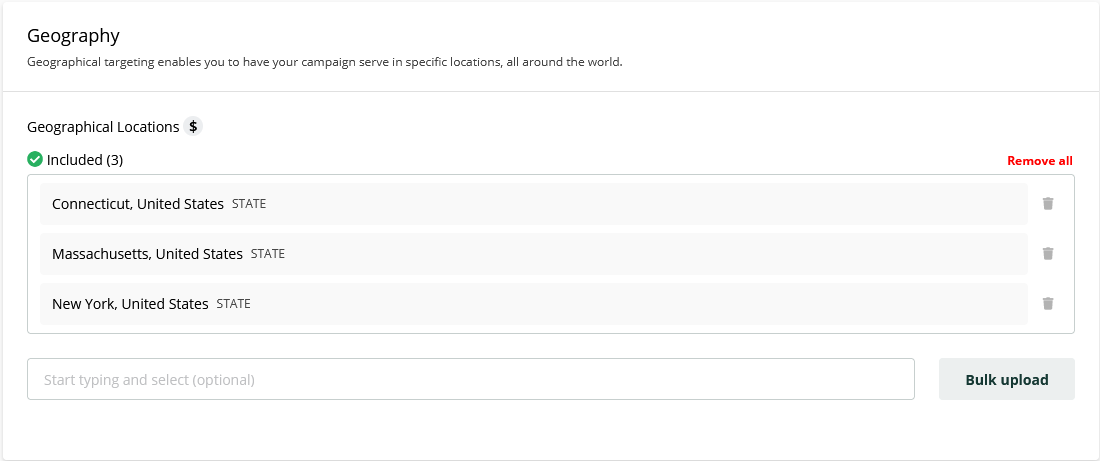Select the Massachusetts, United States entry text
Screen dimensions: 1100x461
147,254
